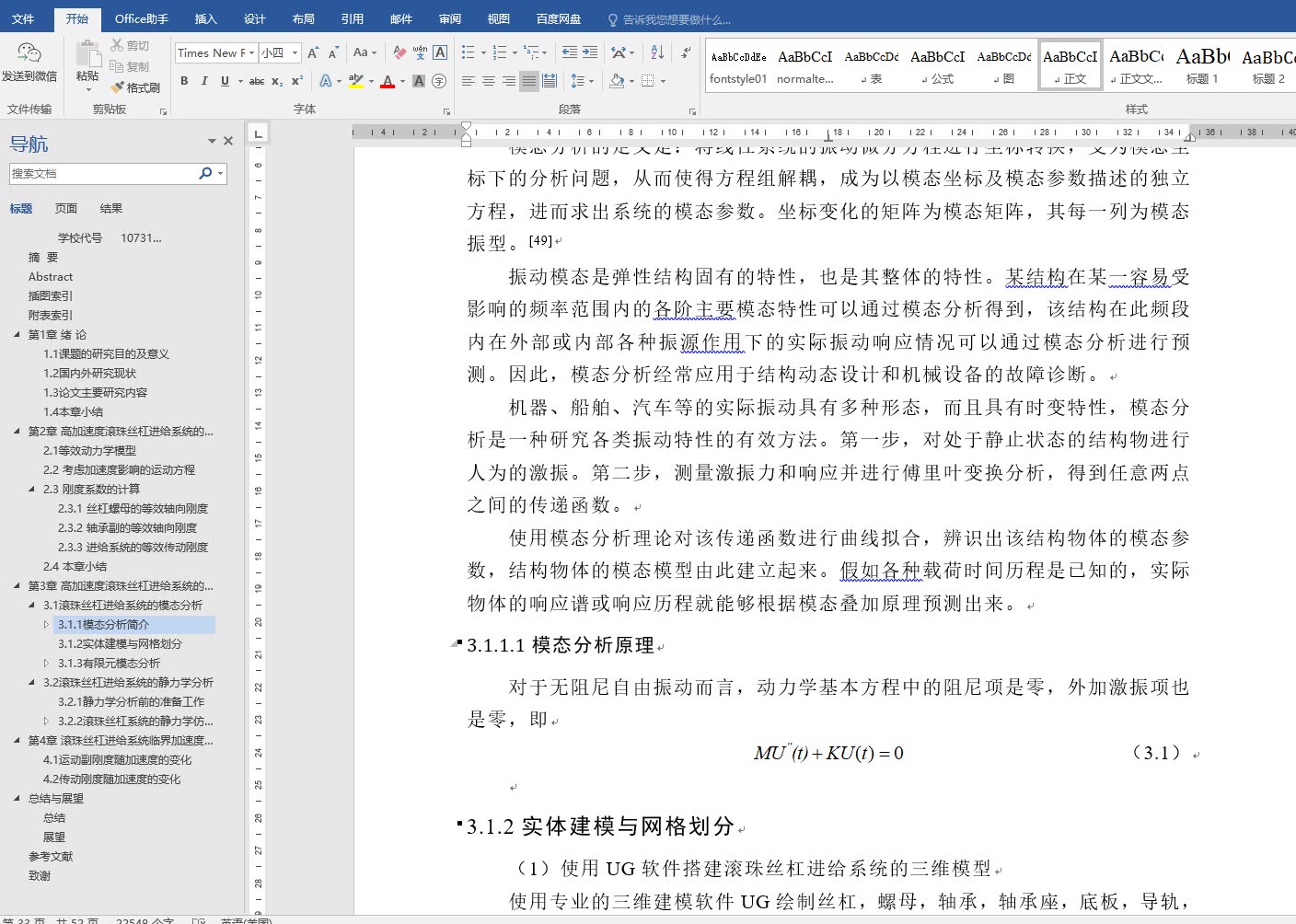Image resolution: width=1296 pixels, height=924 pixels.
Task: Open 文件 menu tab
Action: (23, 18)
